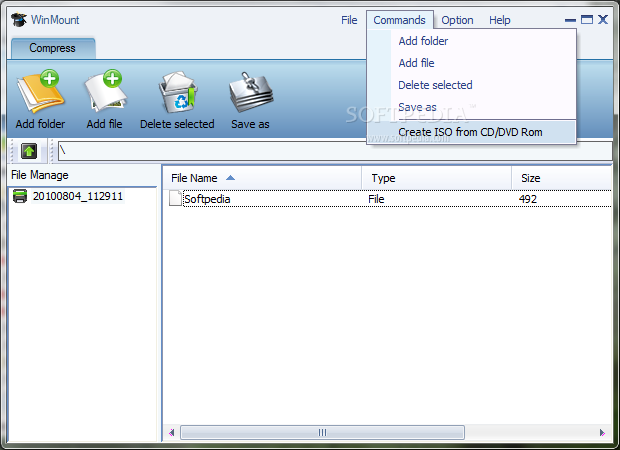The height and width of the screenshot is (450, 620).
Task: Click the Size column header
Action: click(562, 178)
